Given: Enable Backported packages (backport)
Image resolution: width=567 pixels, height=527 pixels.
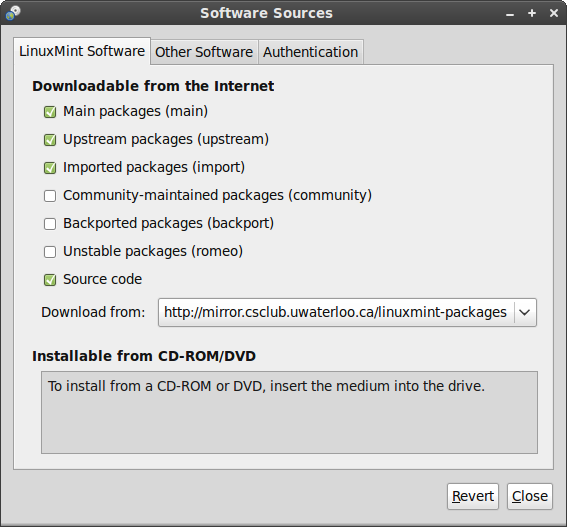Looking at the screenshot, I should [x=50, y=224].
